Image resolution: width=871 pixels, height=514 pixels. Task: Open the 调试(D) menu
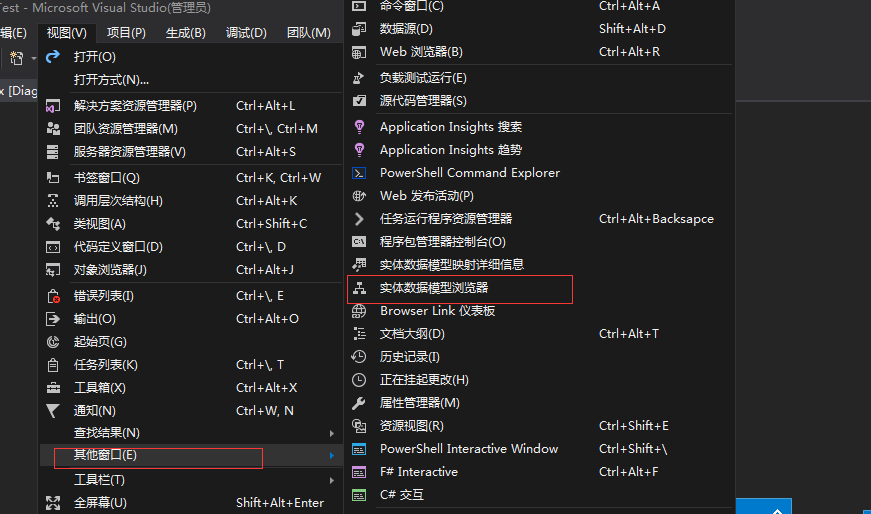(x=246, y=33)
